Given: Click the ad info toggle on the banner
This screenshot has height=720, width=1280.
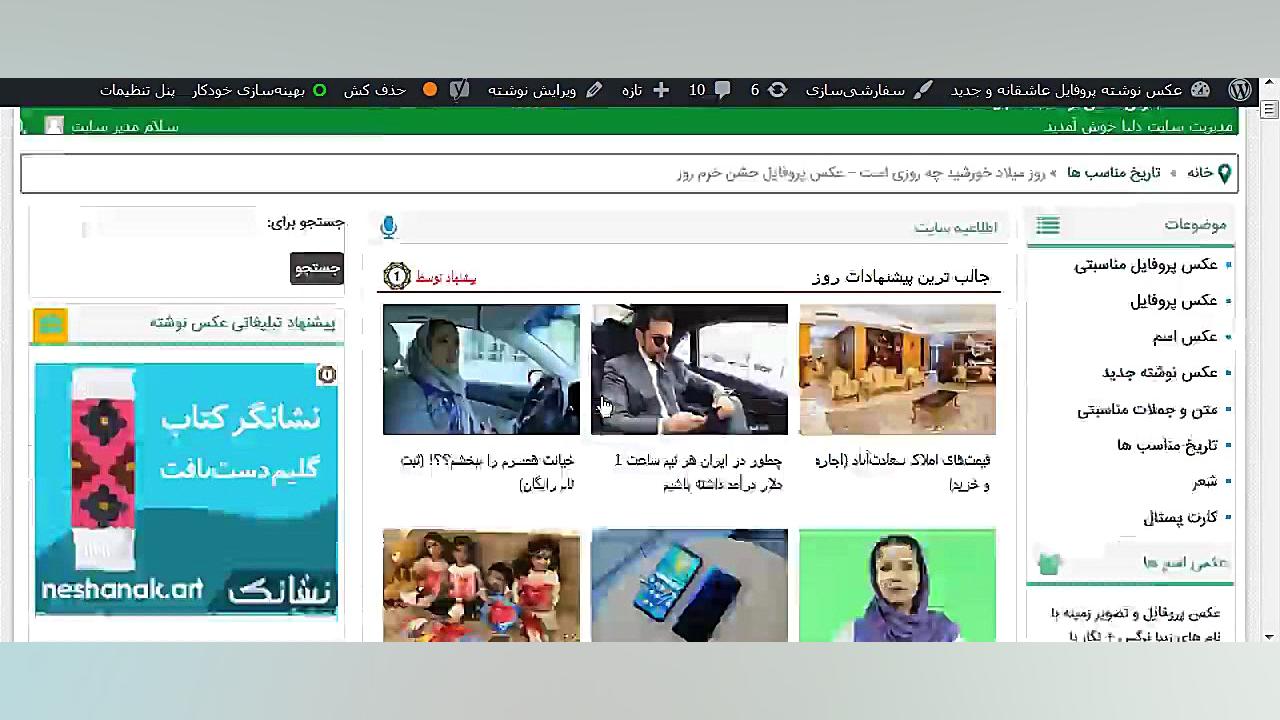Looking at the screenshot, I should [327, 374].
